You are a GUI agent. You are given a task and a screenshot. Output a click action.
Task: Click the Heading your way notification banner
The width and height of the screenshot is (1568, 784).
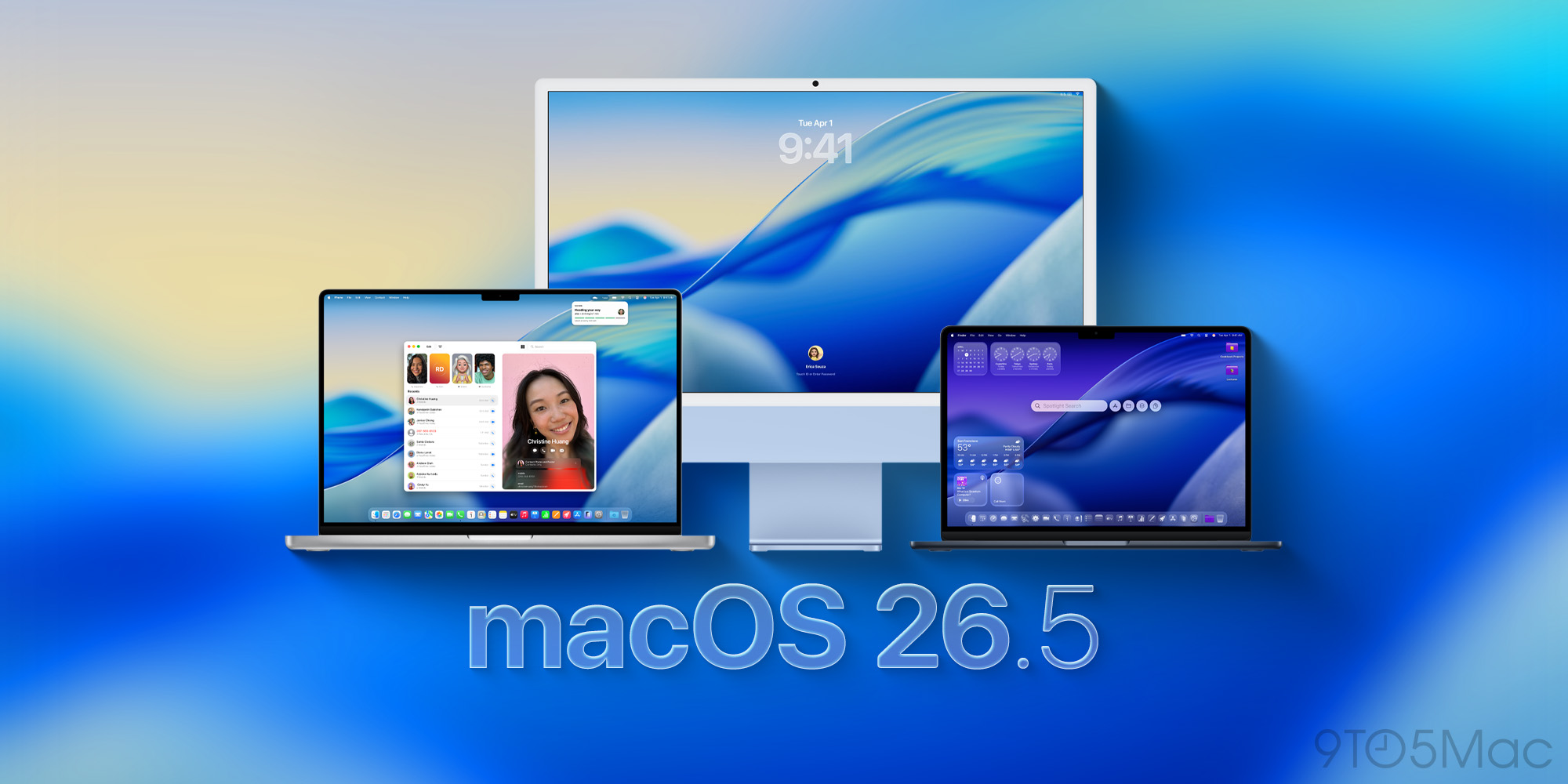point(600,313)
